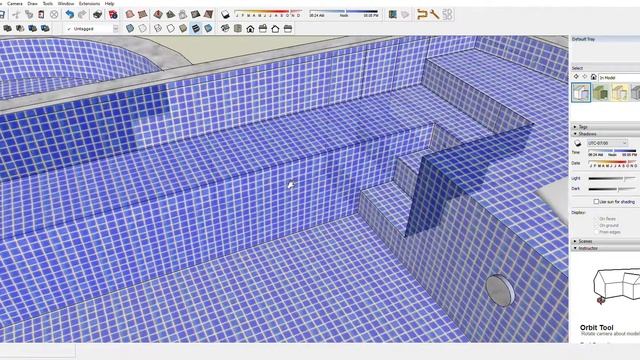640x360 pixels.
Task: Open the Extensions menu
Action: pyautogui.click(x=89, y=3)
